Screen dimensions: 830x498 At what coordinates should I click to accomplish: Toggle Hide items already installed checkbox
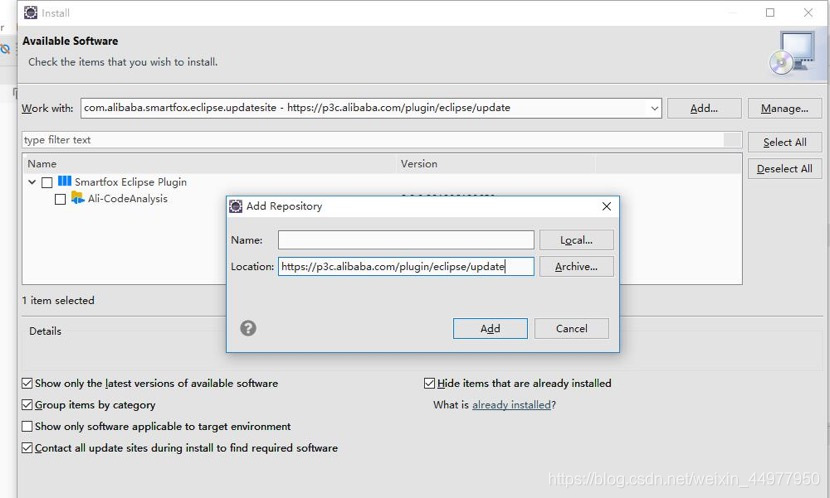tap(429, 383)
